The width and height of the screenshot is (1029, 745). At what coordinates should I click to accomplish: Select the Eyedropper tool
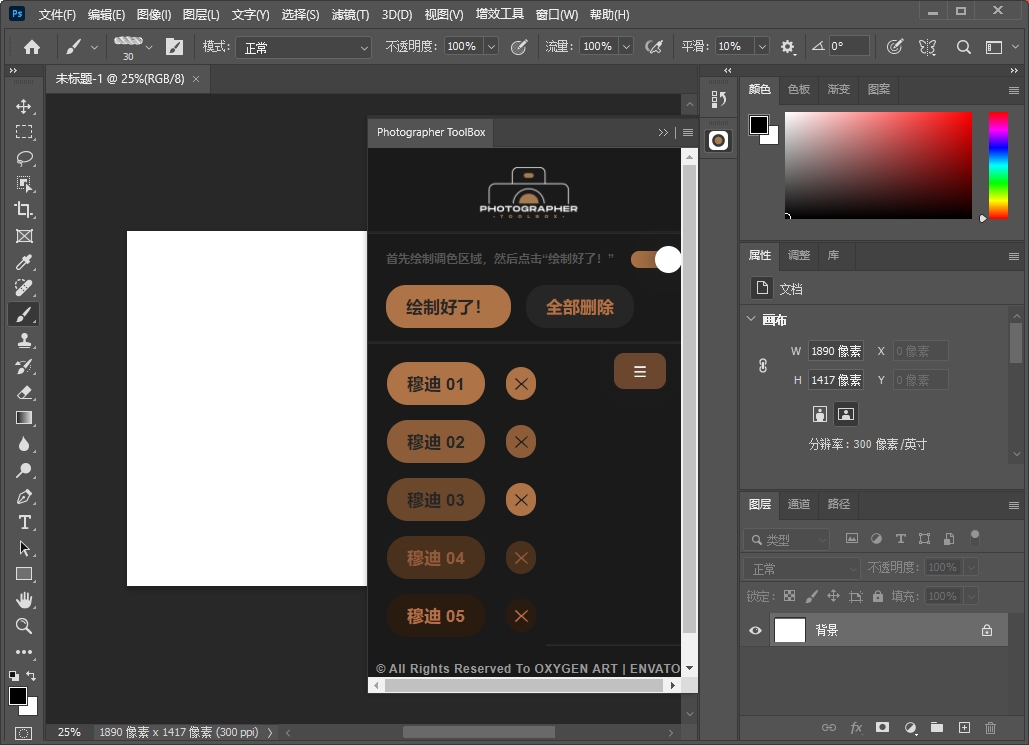[24, 263]
